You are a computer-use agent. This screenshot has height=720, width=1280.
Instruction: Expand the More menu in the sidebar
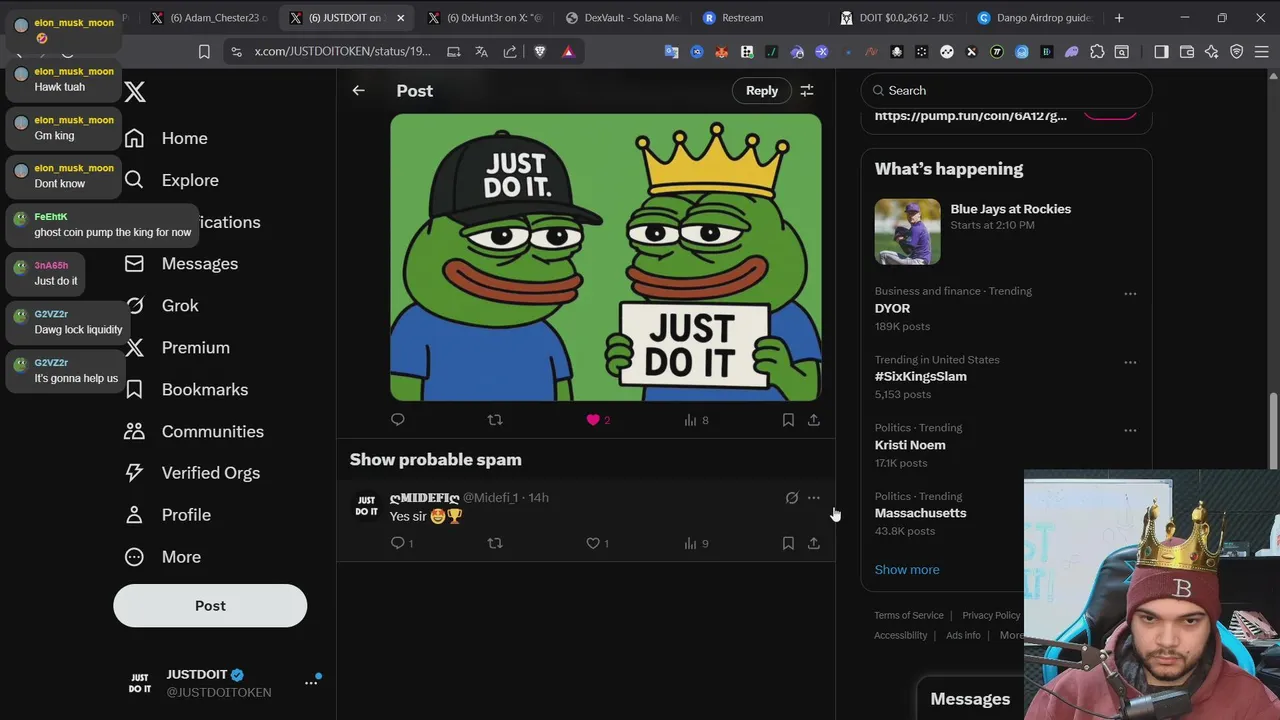(x=162, y=557)
